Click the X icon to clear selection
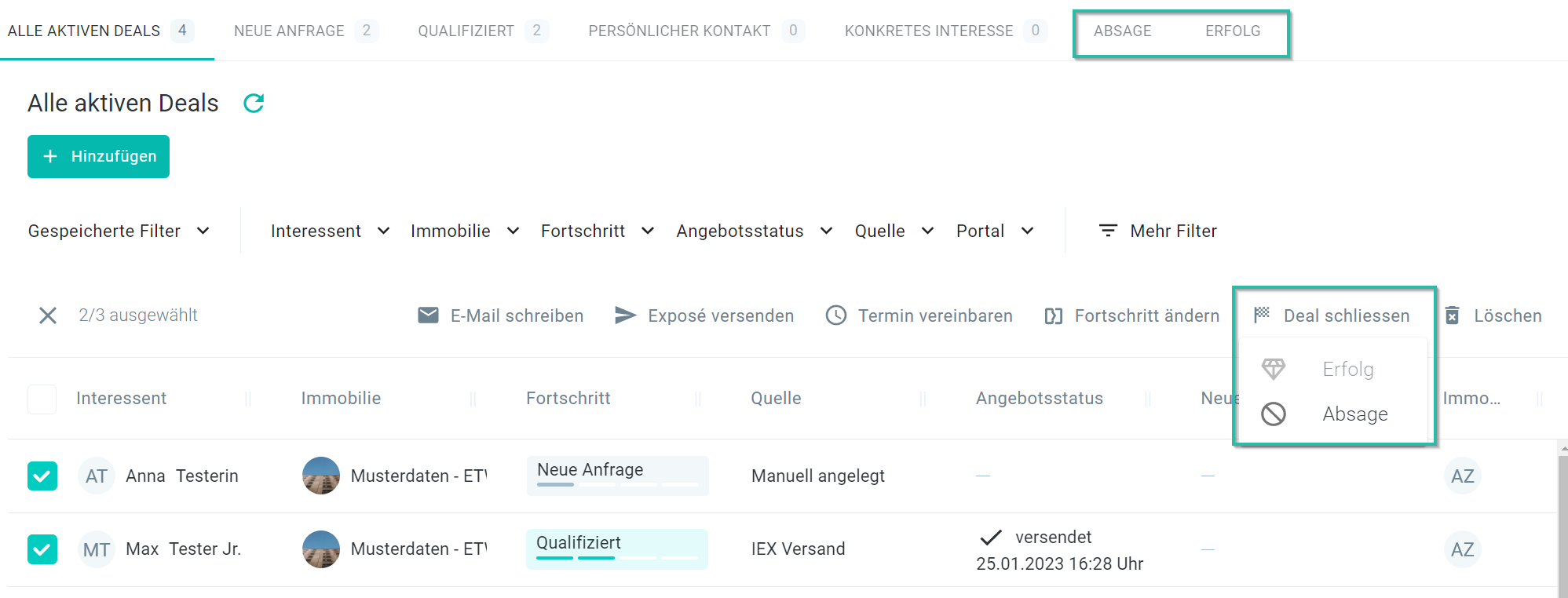This screenshot has width=1568, height=598. pyautogui.click(x=48, y=315)
